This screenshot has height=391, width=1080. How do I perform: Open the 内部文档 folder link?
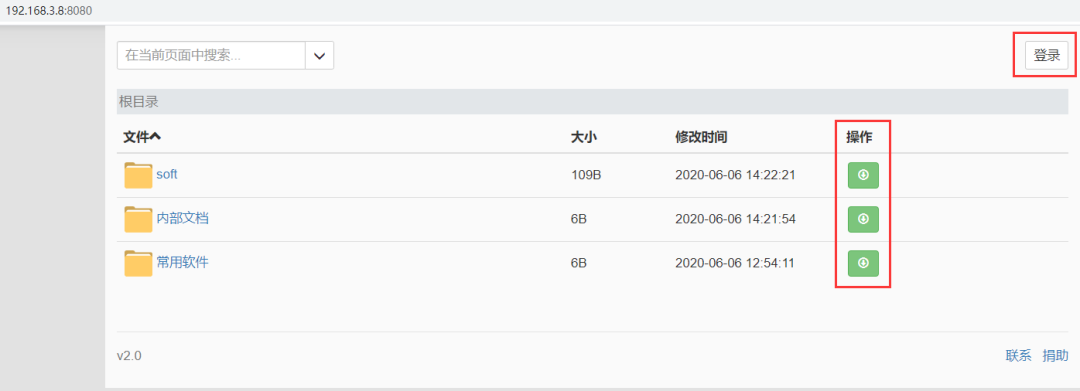click(183, 219)
